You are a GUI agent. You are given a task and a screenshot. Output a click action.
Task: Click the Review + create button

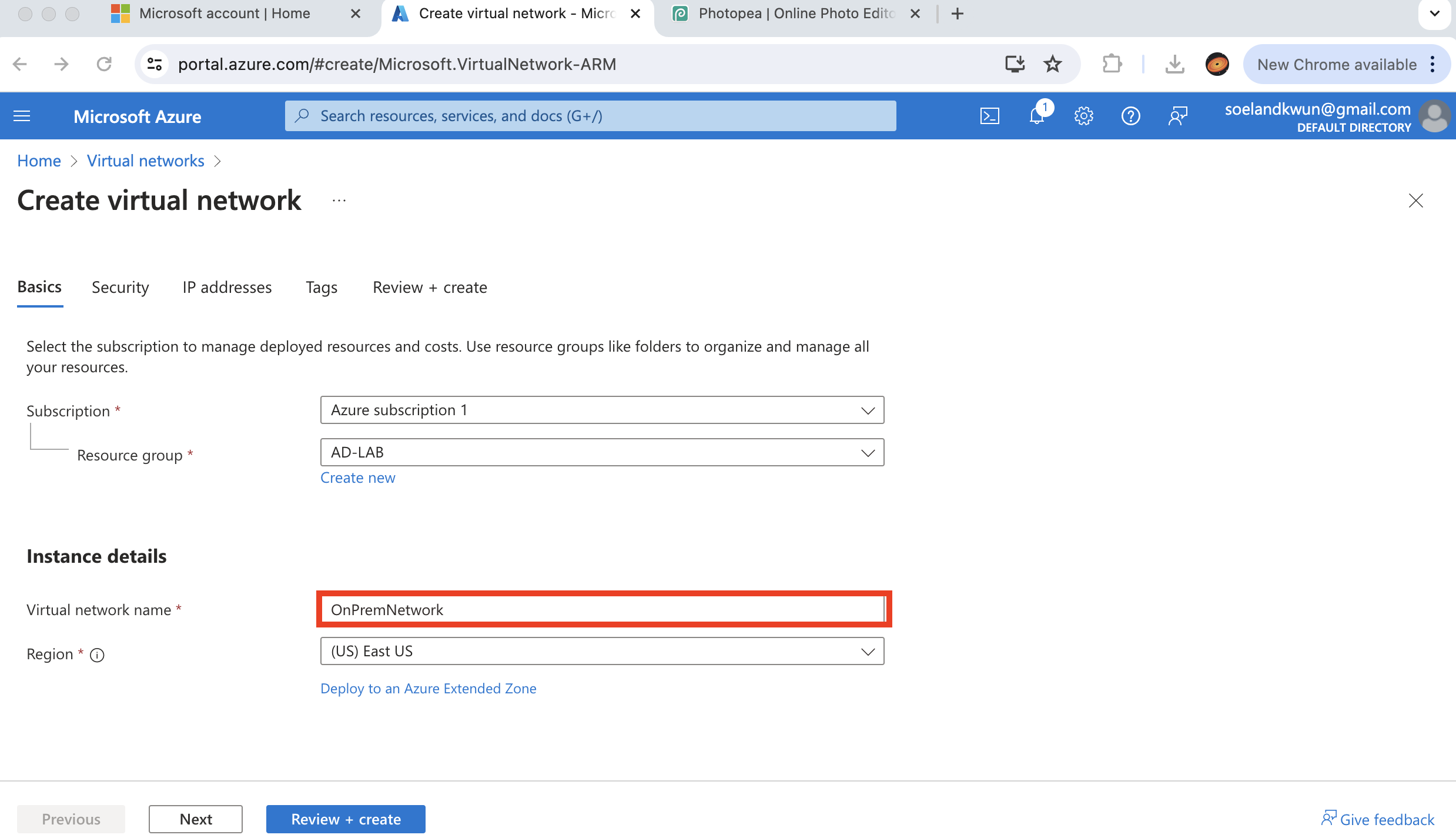click(346, 819)
